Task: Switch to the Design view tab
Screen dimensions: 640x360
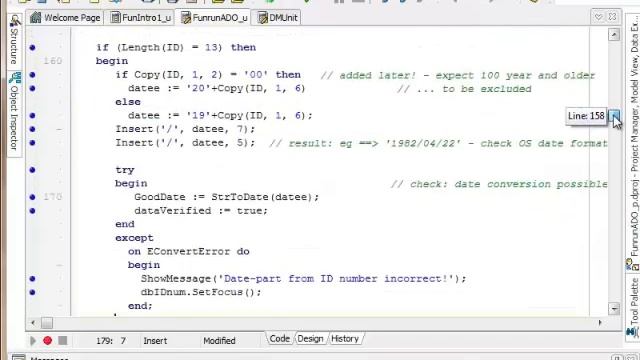Action: [310, 339]
